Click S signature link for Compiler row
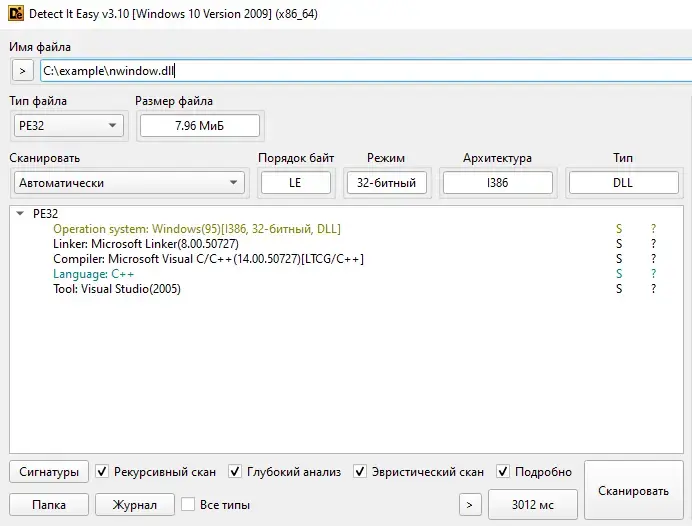The width and height of the screenshot is (692, 526). click(619, 259)
